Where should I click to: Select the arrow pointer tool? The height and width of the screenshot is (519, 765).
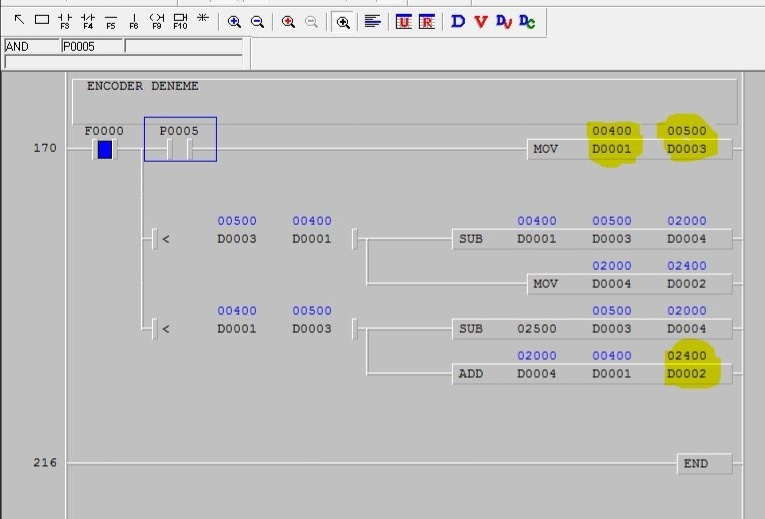pos(19,20)
